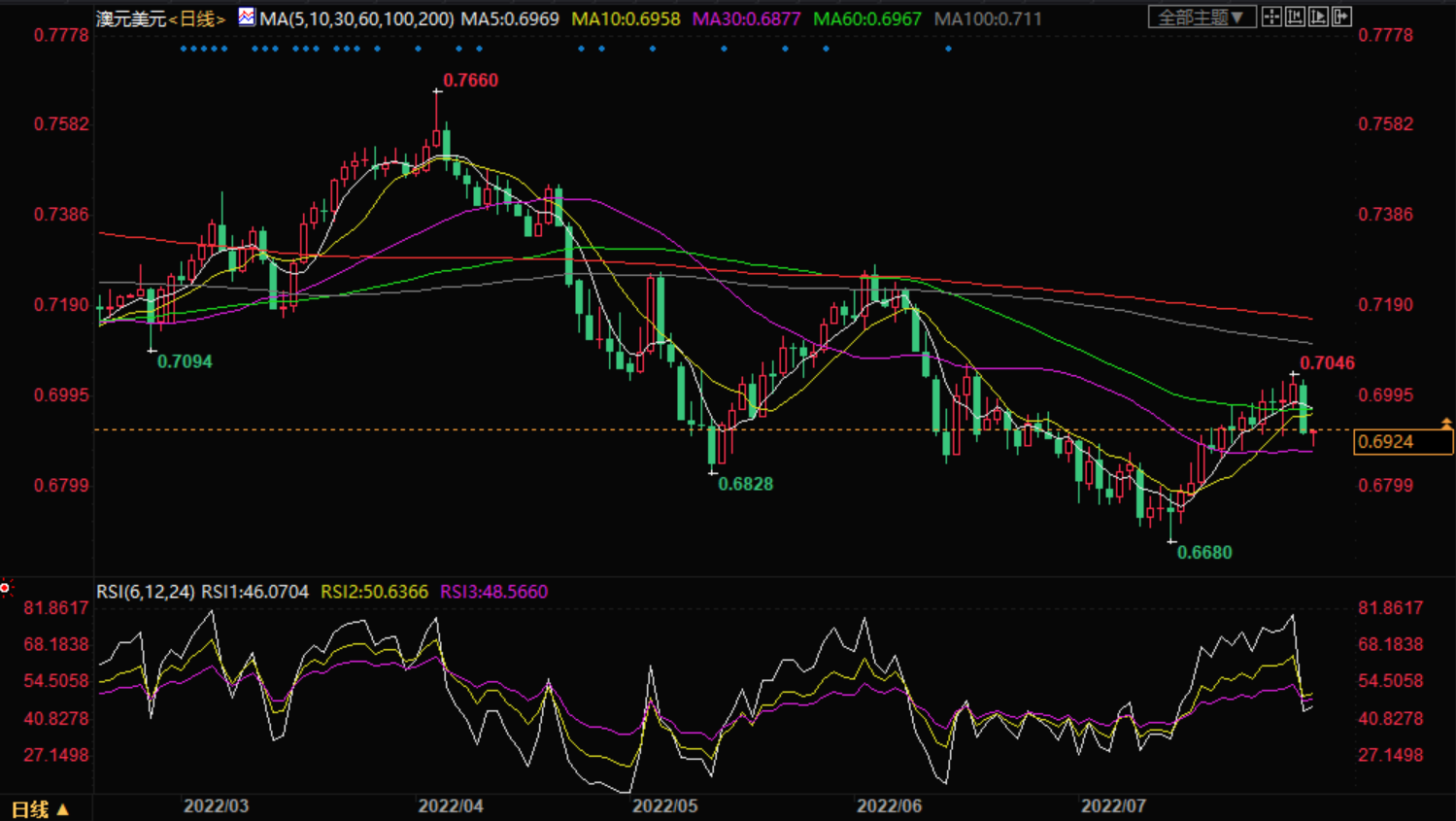Click the orange arrow above current price box
This screenshot has height=821, width=1456.
(1446, 423)
